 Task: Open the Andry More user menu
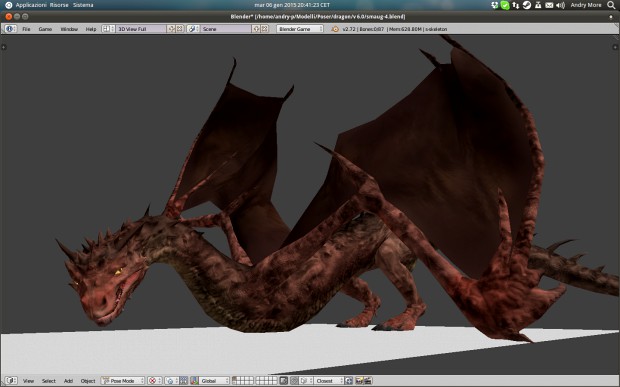586,5
